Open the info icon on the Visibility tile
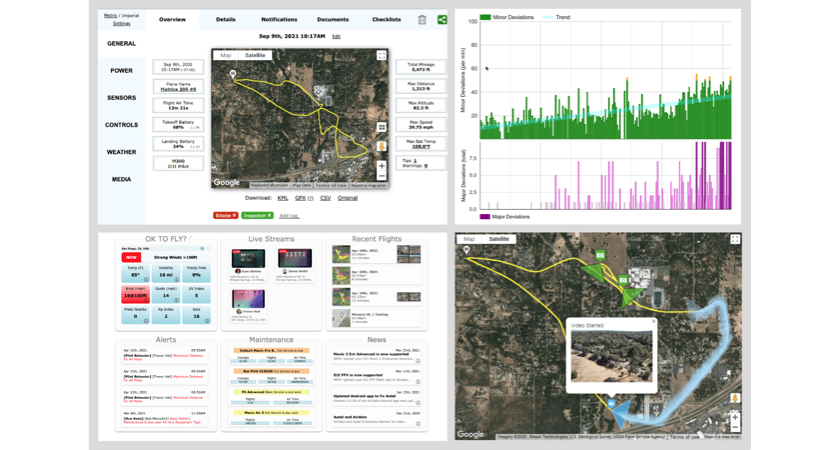Image resolution: width=840 pixels, height=450 pixels. point(176,280)
